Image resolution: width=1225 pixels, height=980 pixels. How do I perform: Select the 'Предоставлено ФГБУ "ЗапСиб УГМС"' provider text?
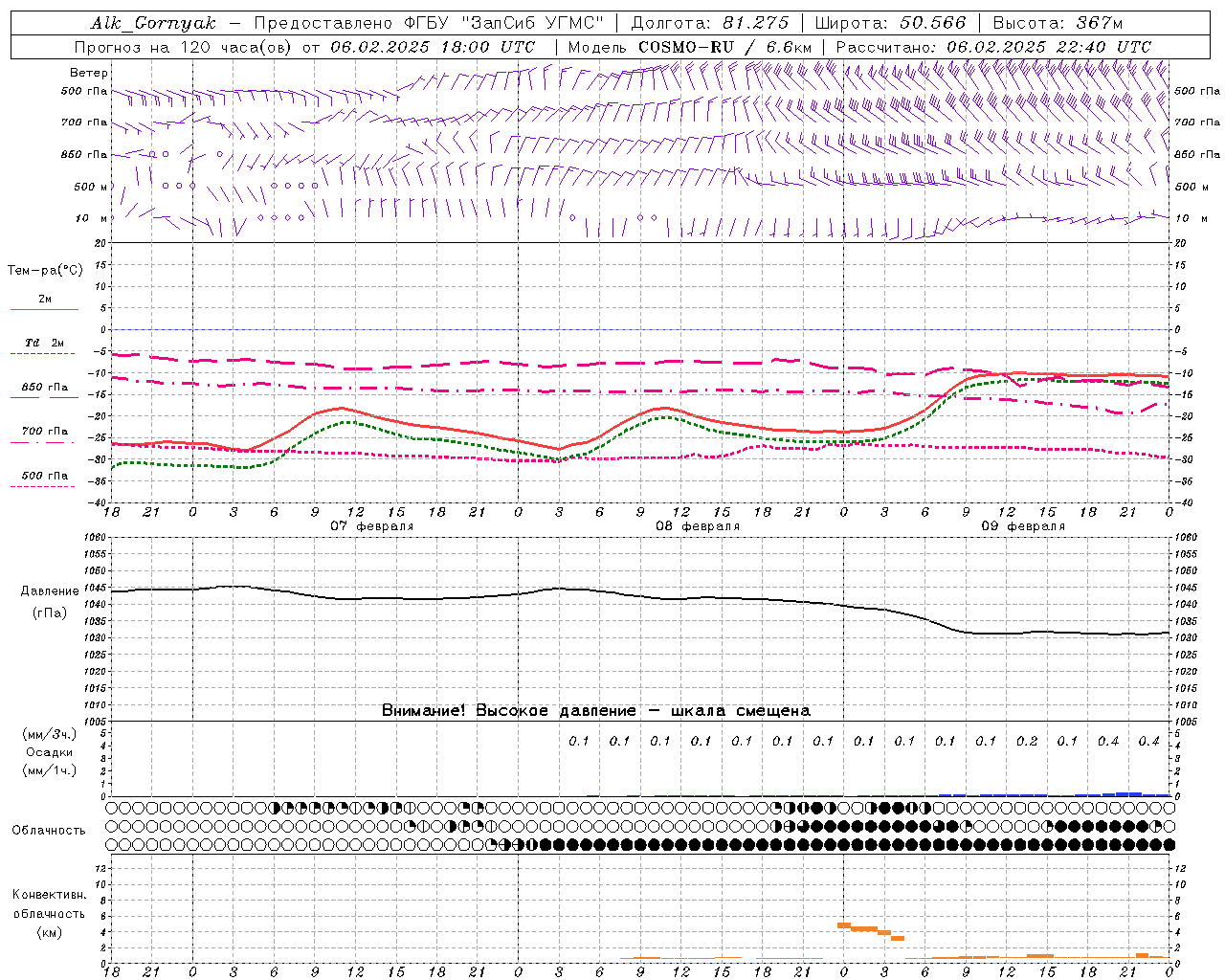tap(429, 23)
